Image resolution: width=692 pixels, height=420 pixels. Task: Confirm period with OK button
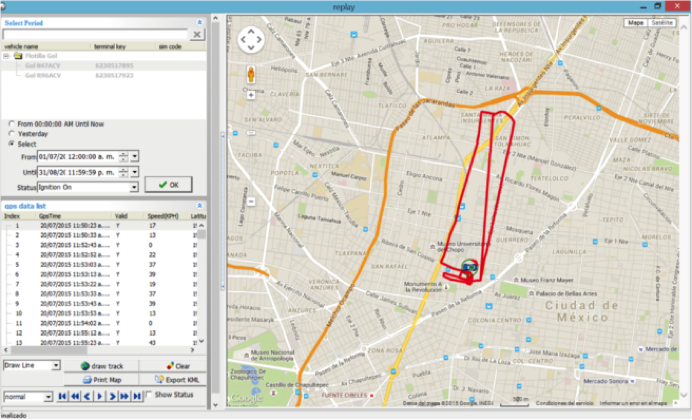coord(168,185)
